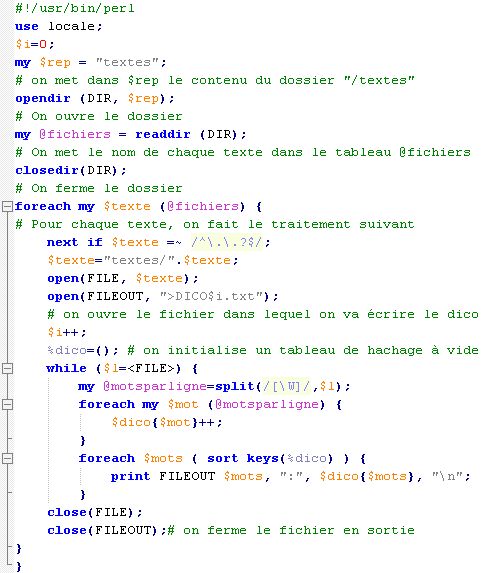Click the ">DICO$i.txt" string
This screenshot has width=487, height=573.
coord(212,296)
